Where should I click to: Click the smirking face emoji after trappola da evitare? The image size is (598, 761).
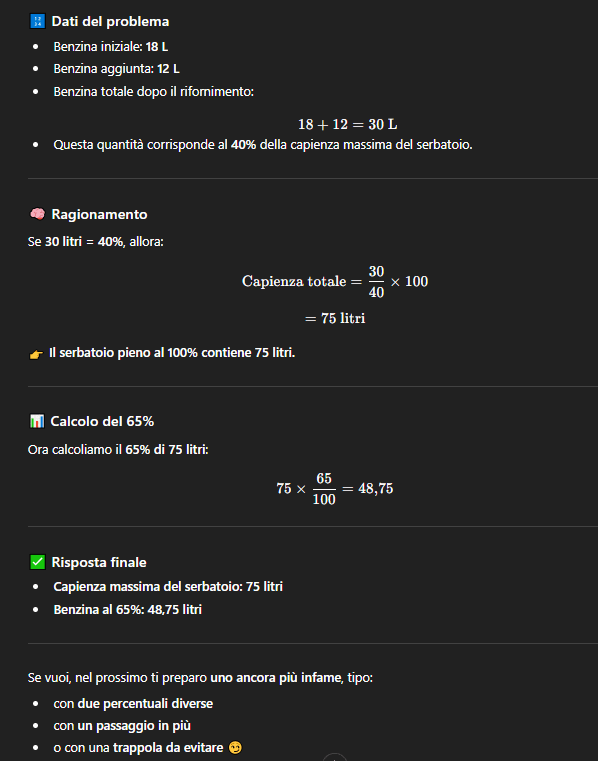point(235,747)
